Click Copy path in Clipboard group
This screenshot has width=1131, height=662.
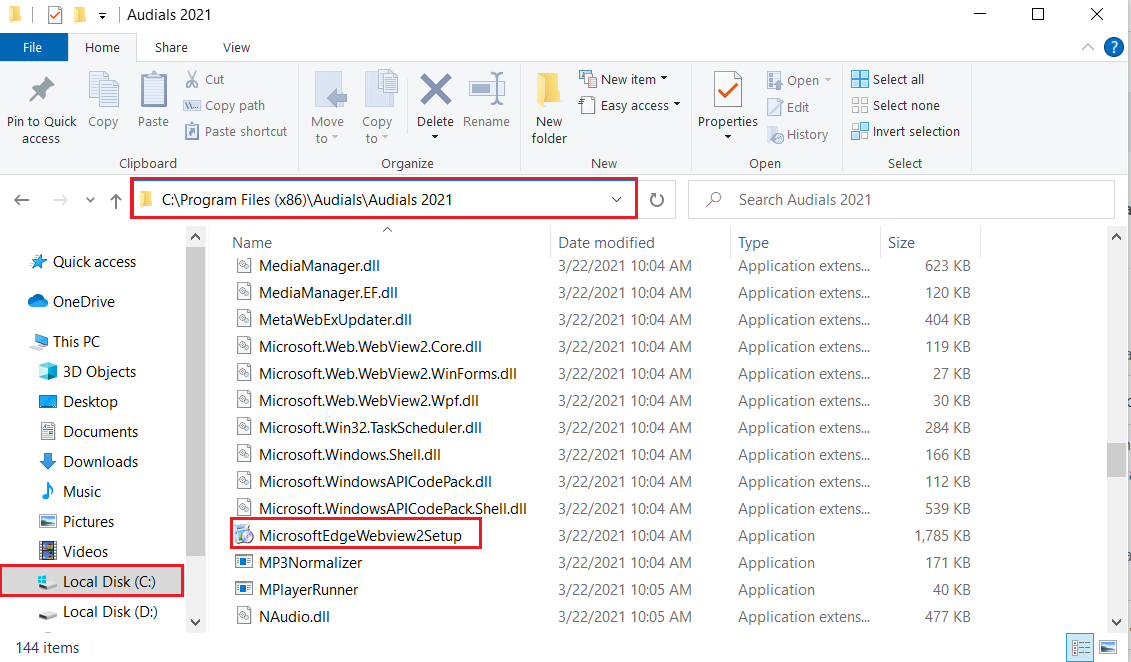(x=225, y=105)
